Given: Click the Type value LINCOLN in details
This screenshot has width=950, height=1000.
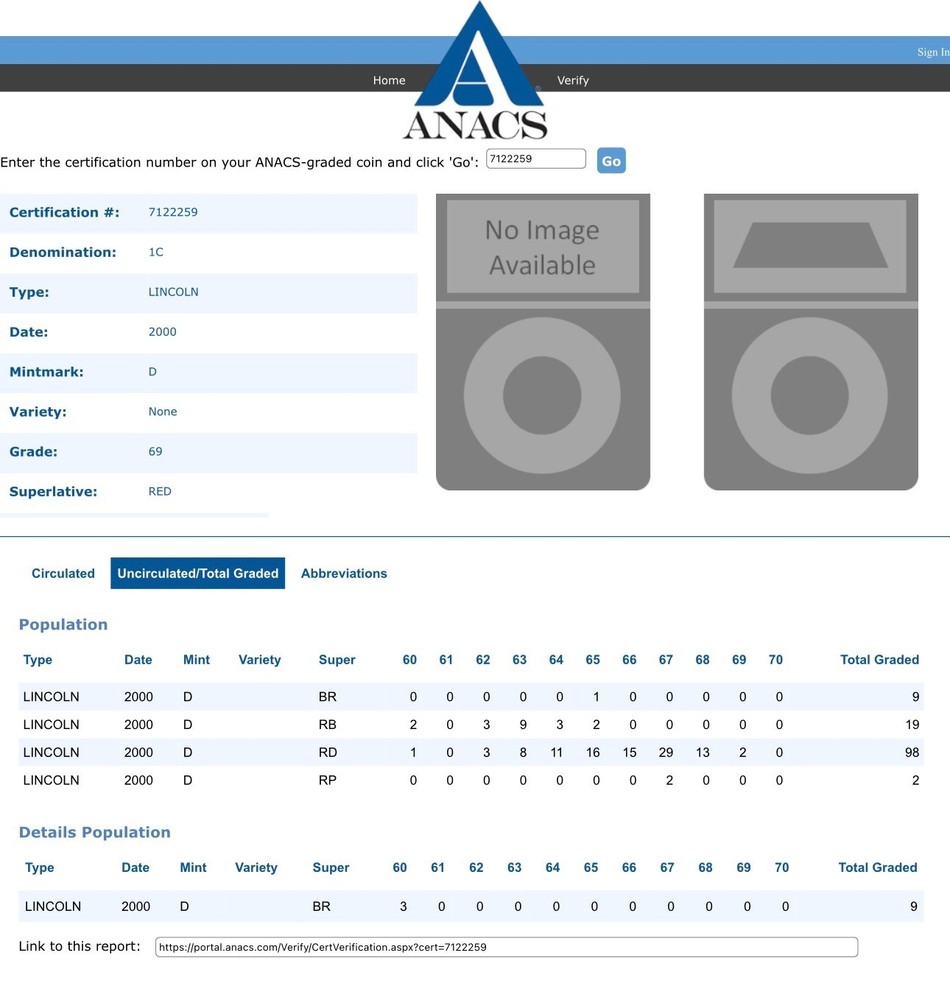Looking at the screenshot, I should 173,292.
